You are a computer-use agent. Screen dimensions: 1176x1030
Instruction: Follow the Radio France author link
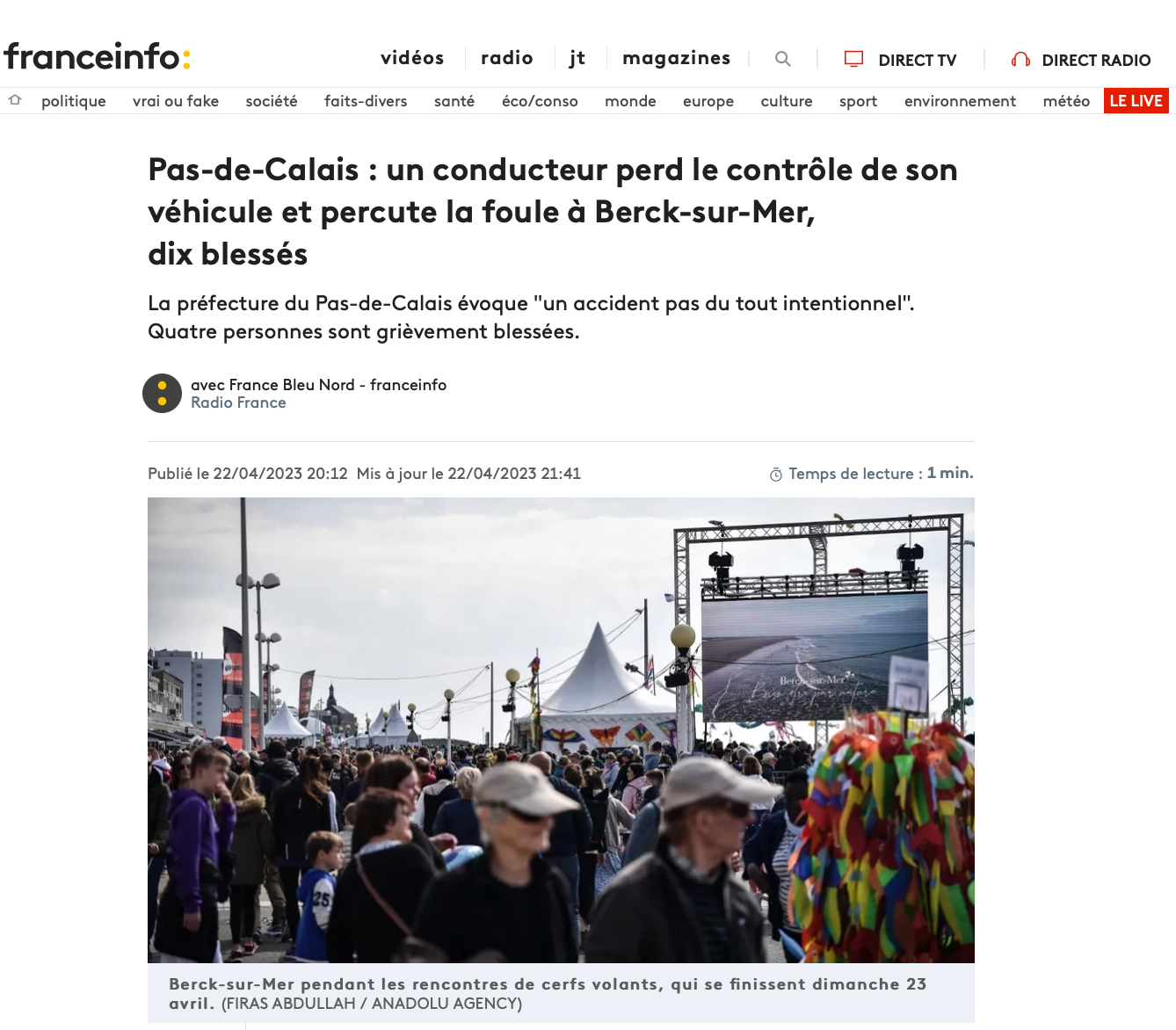point(238,403)
